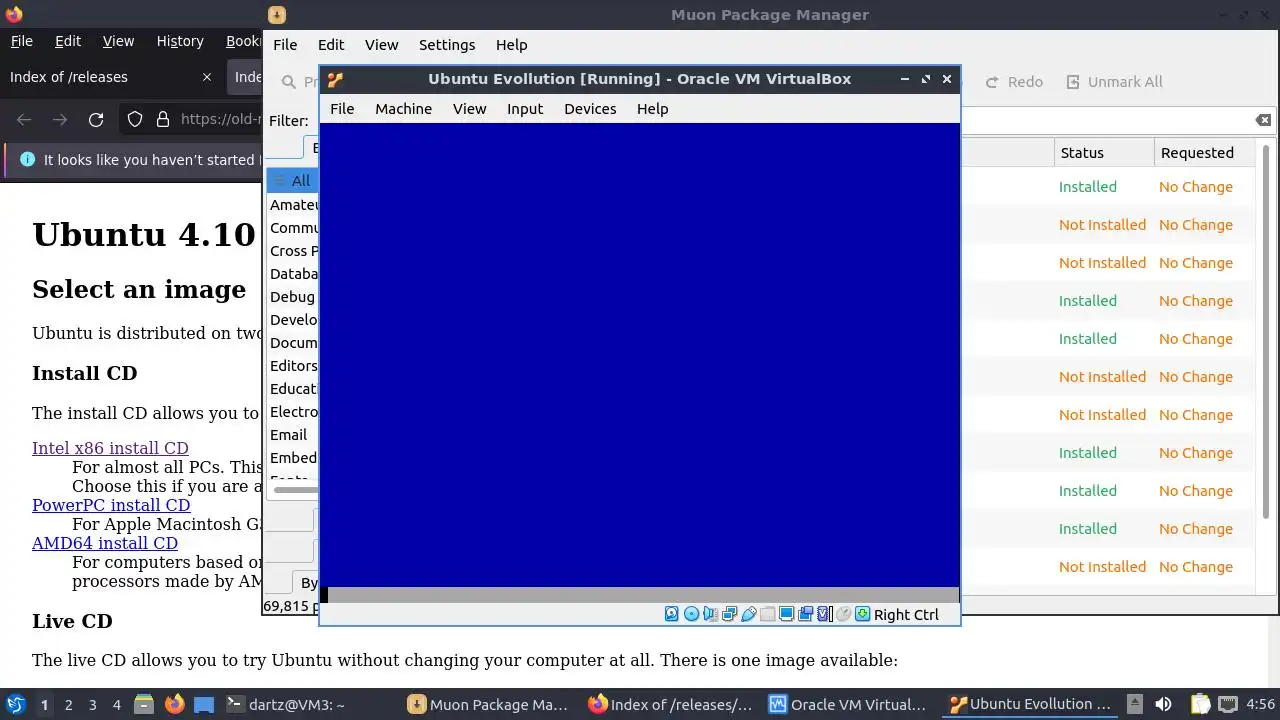Switch to the Muon Package Manager taskbar entry
1280x720 pixels.
pos(487,704)
